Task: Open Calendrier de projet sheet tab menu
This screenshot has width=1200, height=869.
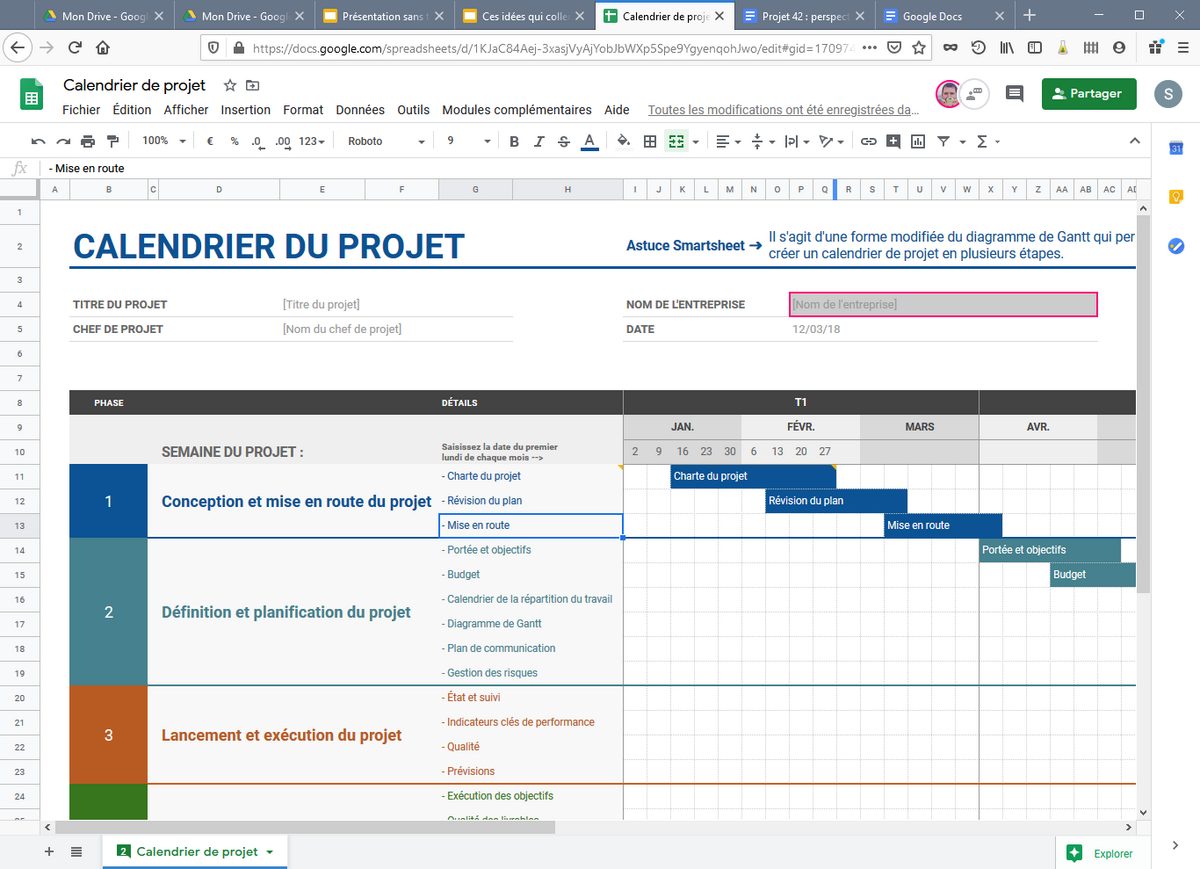Action: 269,852
